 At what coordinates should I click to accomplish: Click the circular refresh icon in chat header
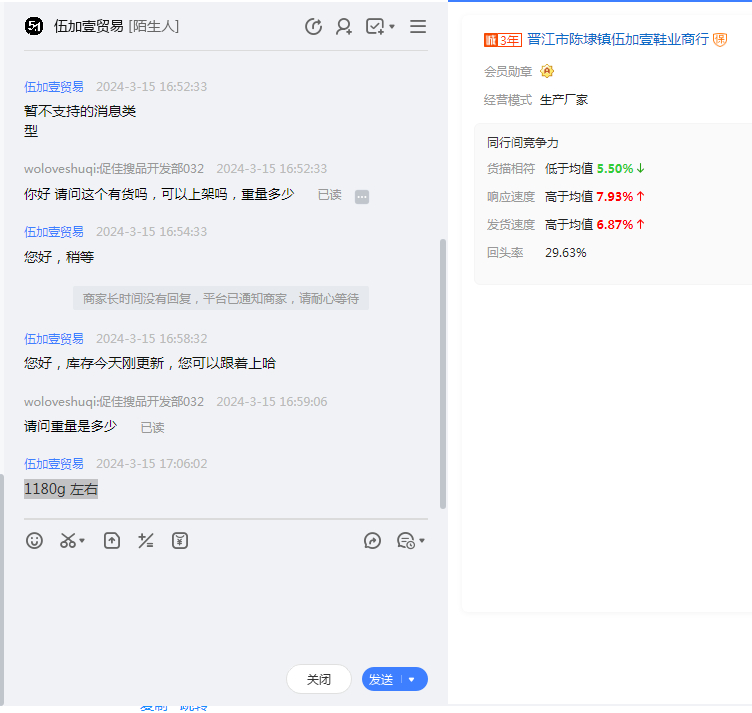point(313,27)
